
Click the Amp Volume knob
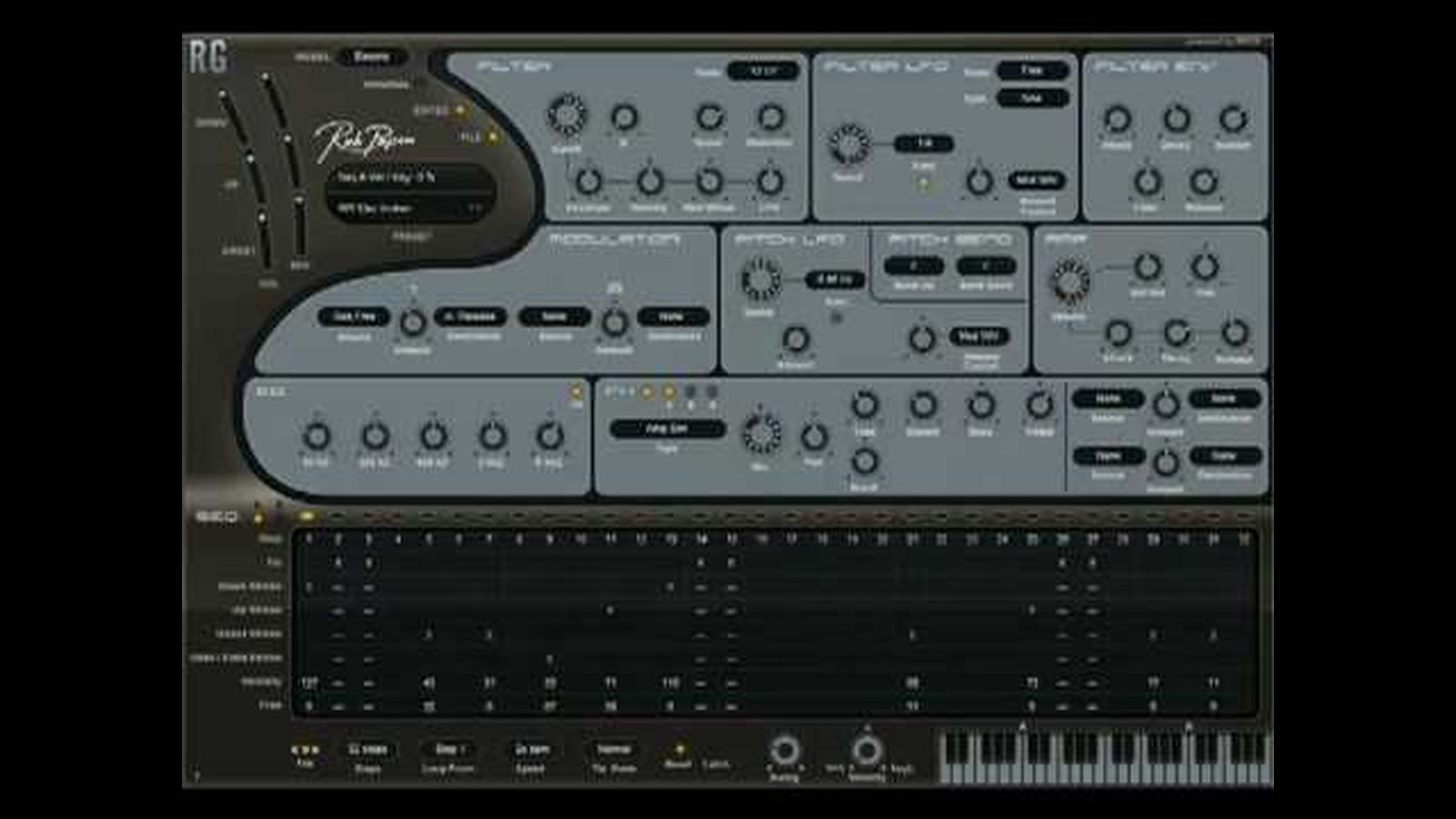tap(1070, 281)
